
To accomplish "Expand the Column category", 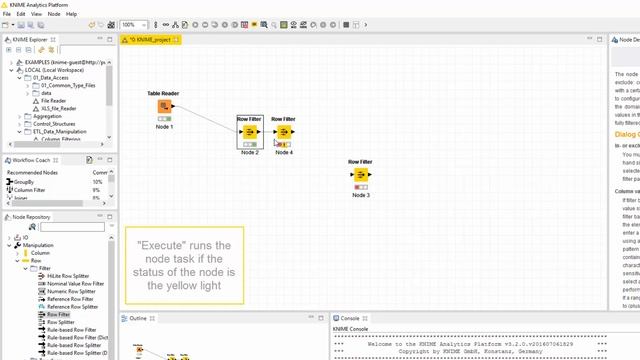I will (18, 253).
